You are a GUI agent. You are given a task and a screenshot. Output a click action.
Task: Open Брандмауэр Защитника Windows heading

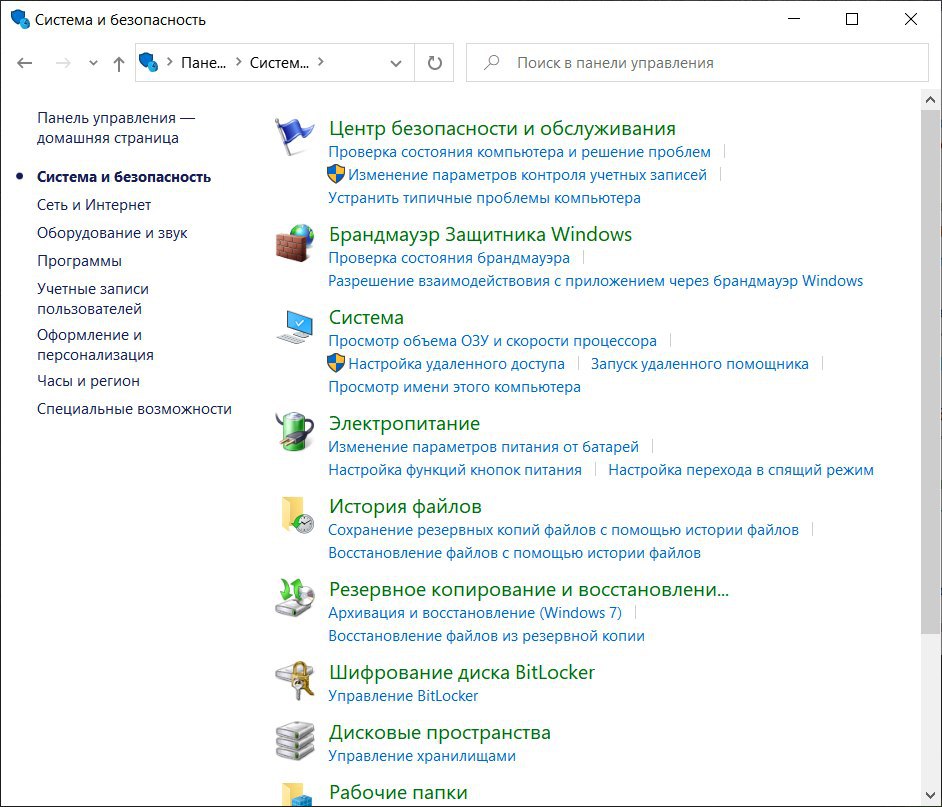480,234
